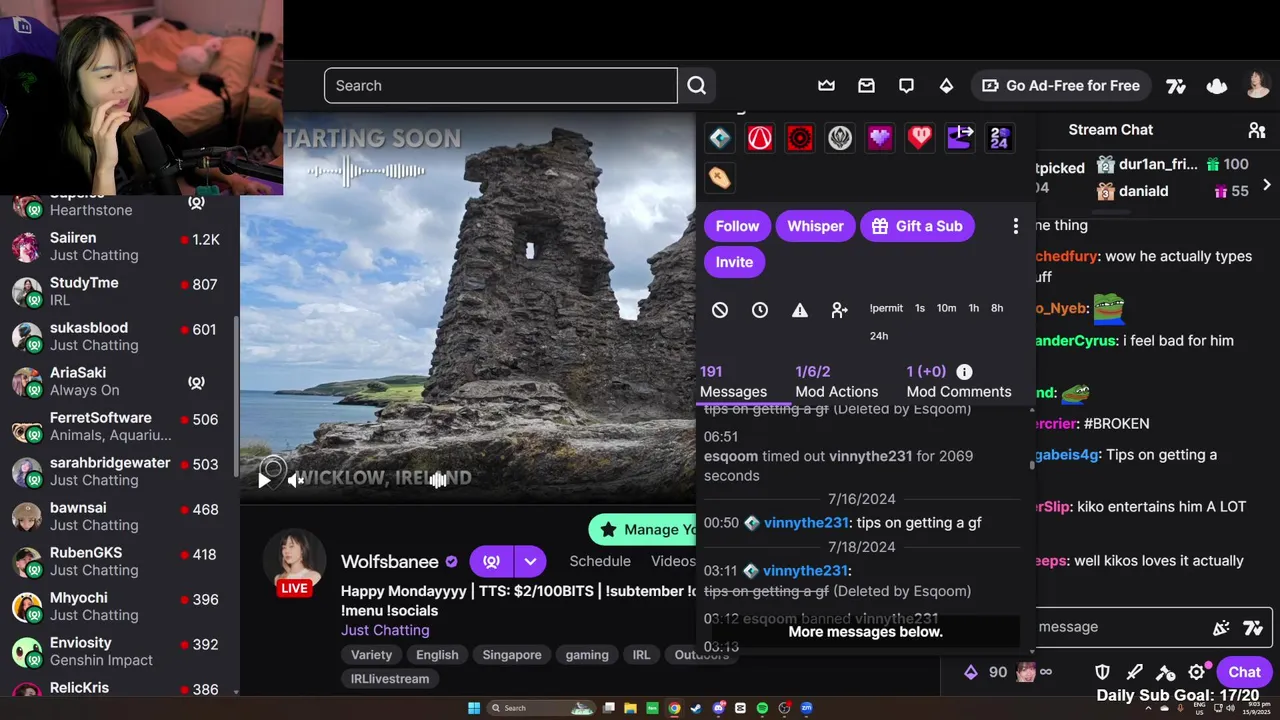Send message with Chat button

click(x=1244, y=672)
